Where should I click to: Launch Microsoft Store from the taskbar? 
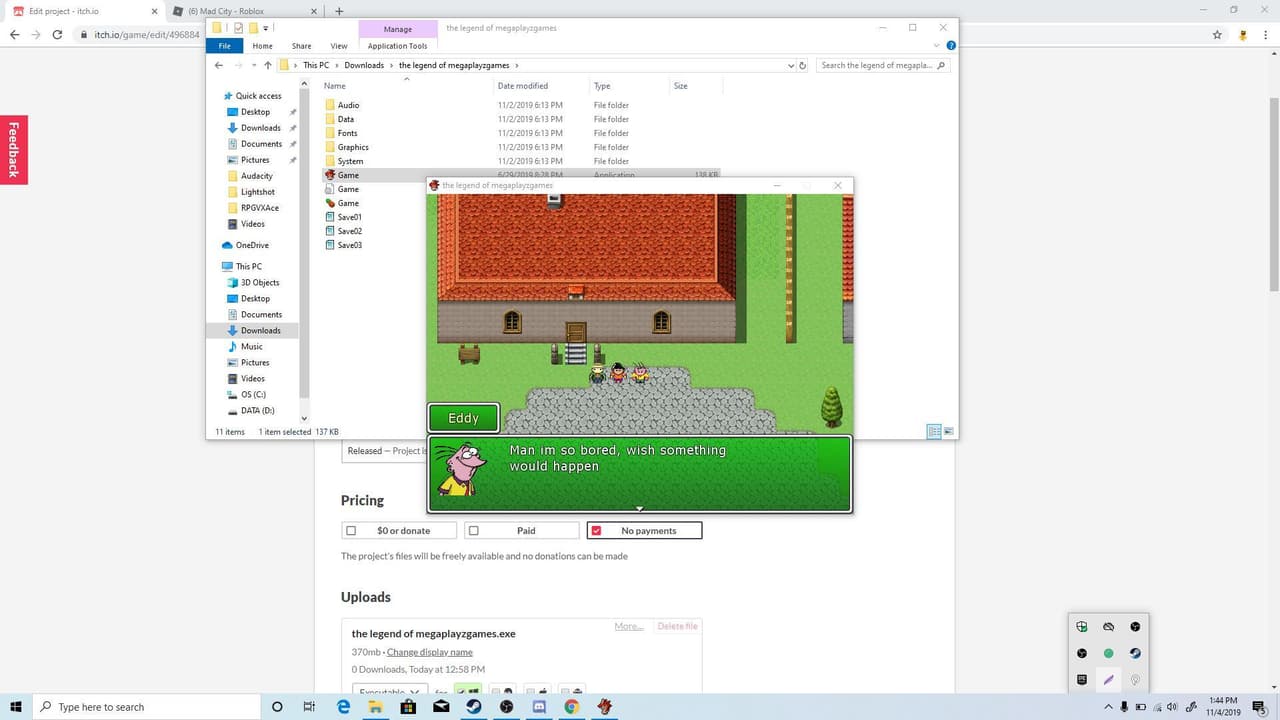[408, 707]
